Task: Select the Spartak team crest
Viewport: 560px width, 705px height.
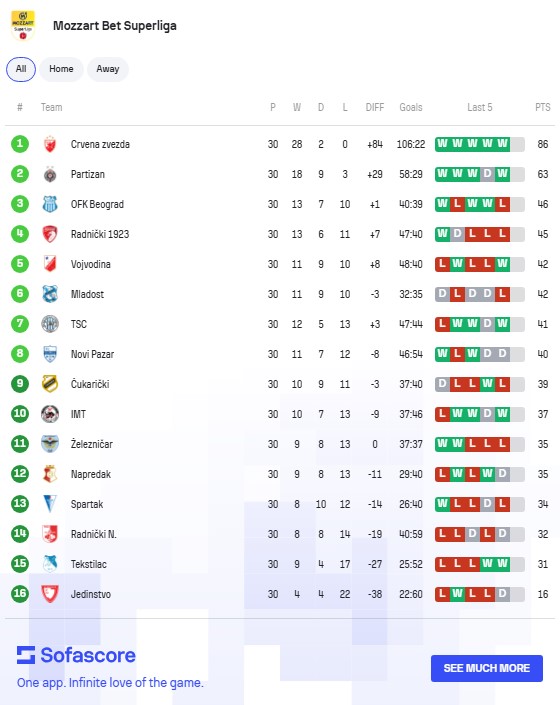Action: pos(50,504)
